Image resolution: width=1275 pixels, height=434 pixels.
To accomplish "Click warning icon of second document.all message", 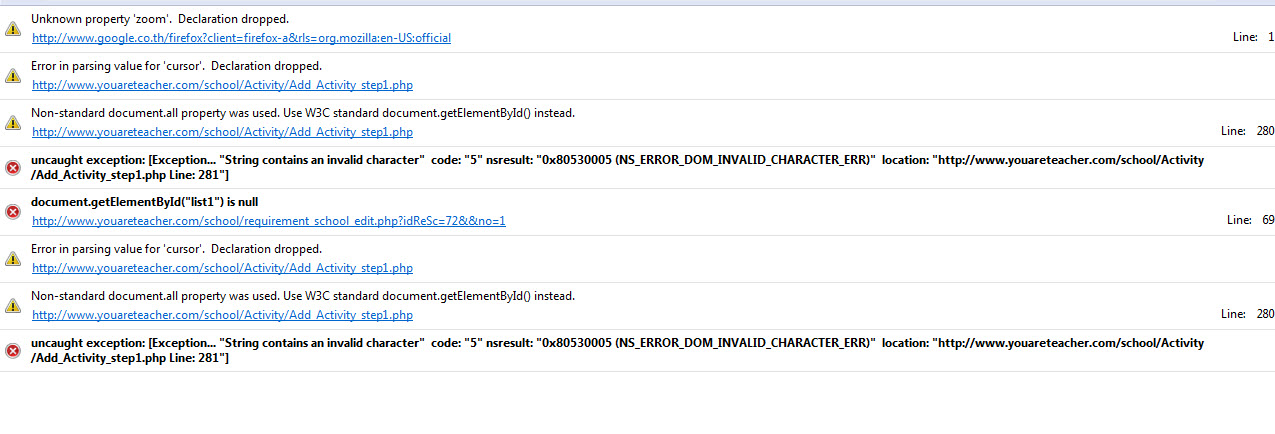I will (x=13, y=305).
